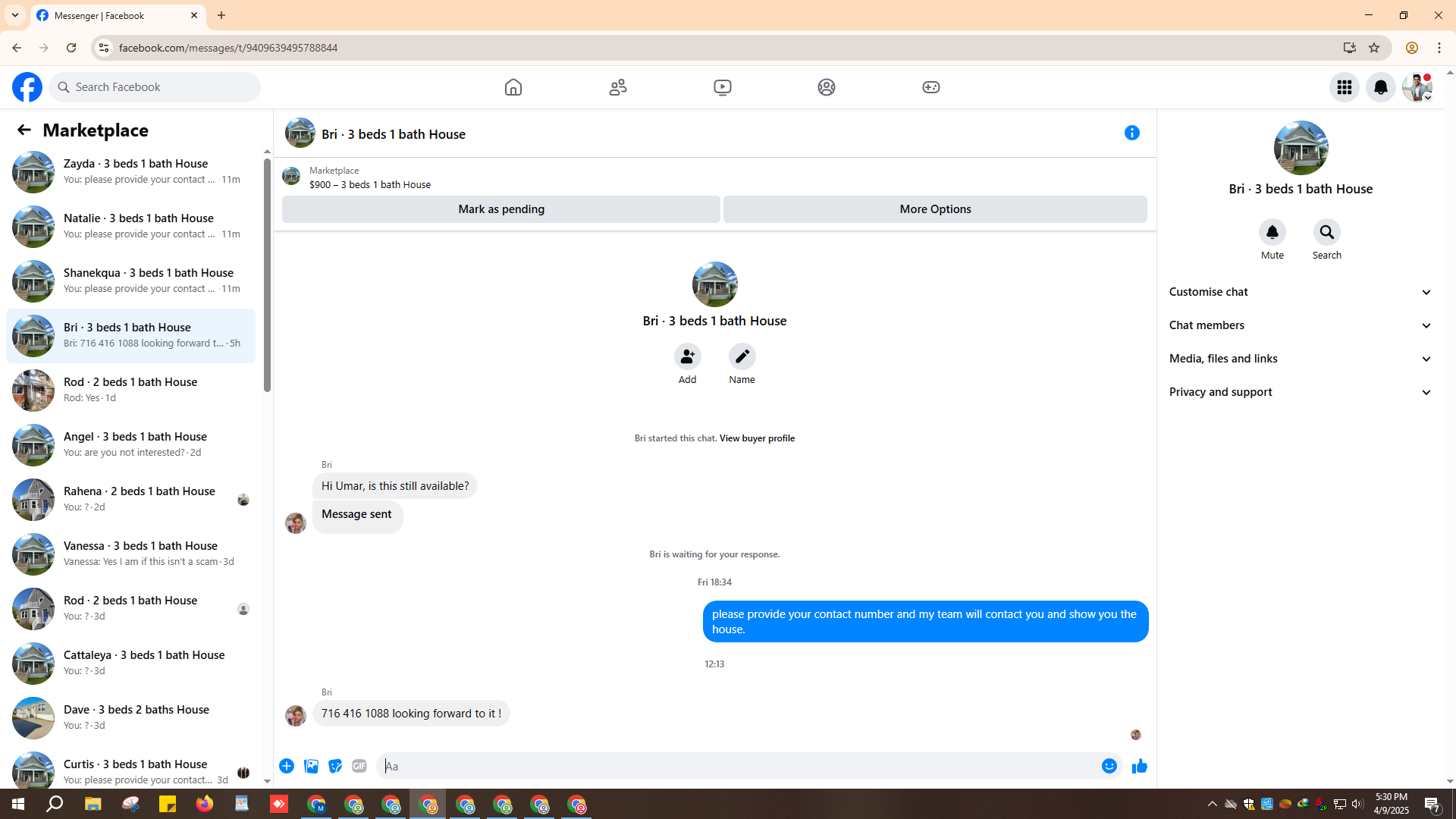Click the chat list vertical scrollbar

tap(267, 275)
